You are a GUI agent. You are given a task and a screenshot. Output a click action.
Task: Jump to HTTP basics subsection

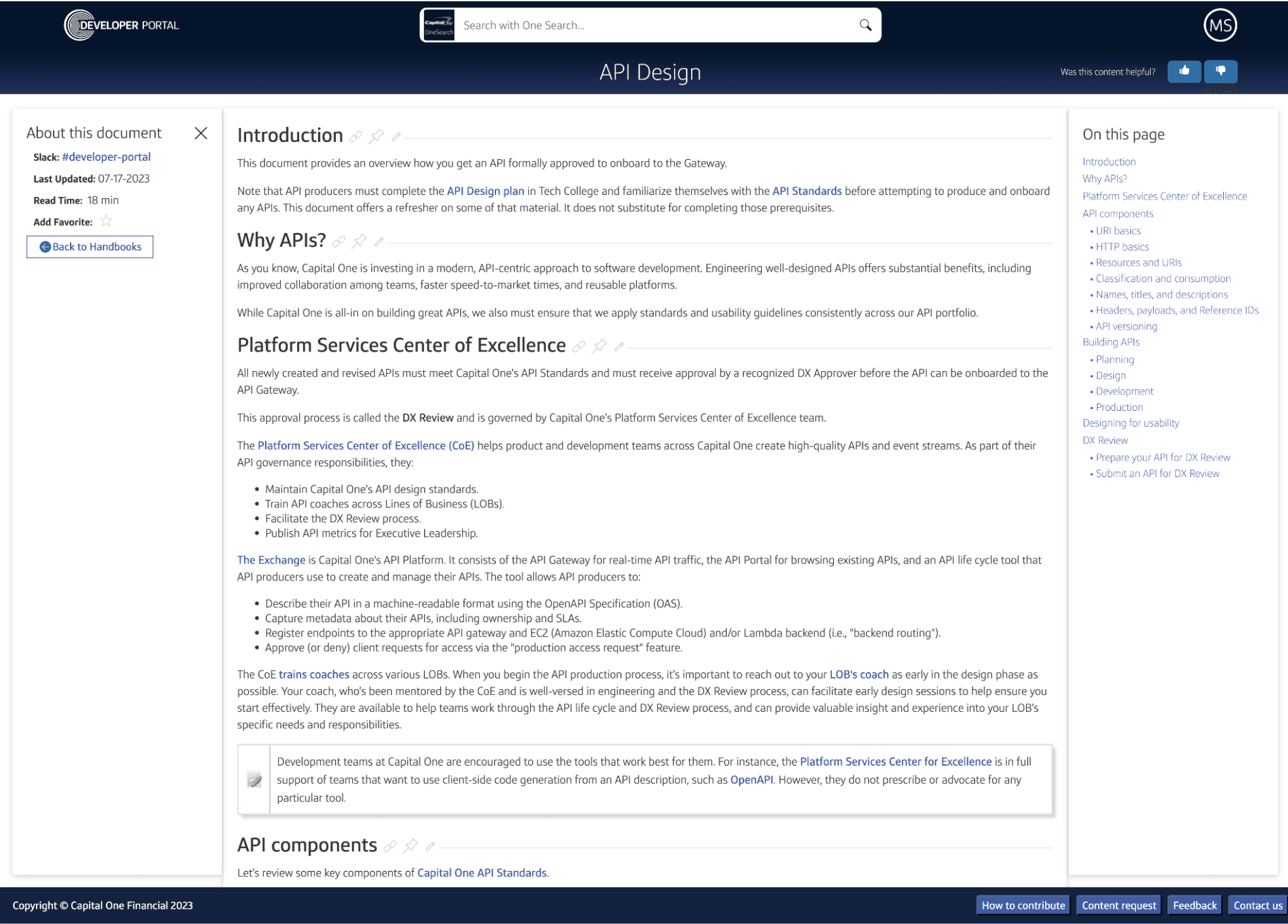pyautogui.click(x=1122, y=247)
